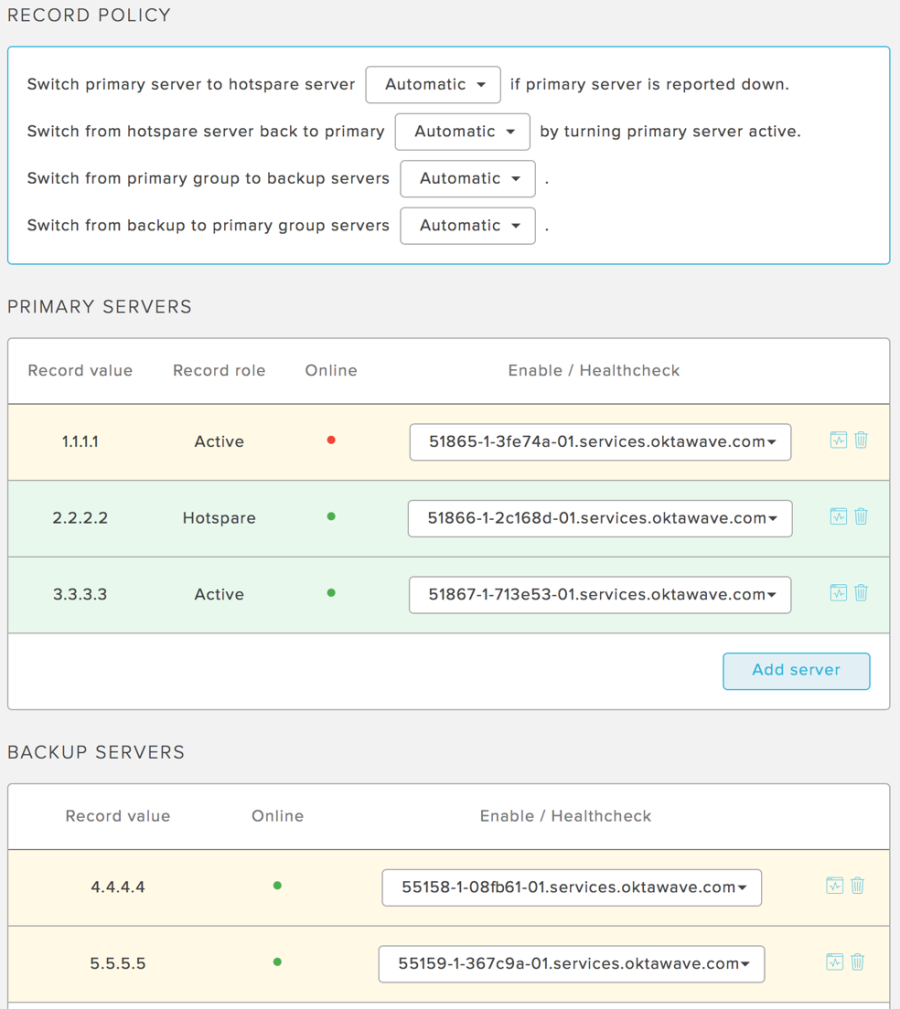Click the red offline status dot for 1.1.1.1

point(331,440)
